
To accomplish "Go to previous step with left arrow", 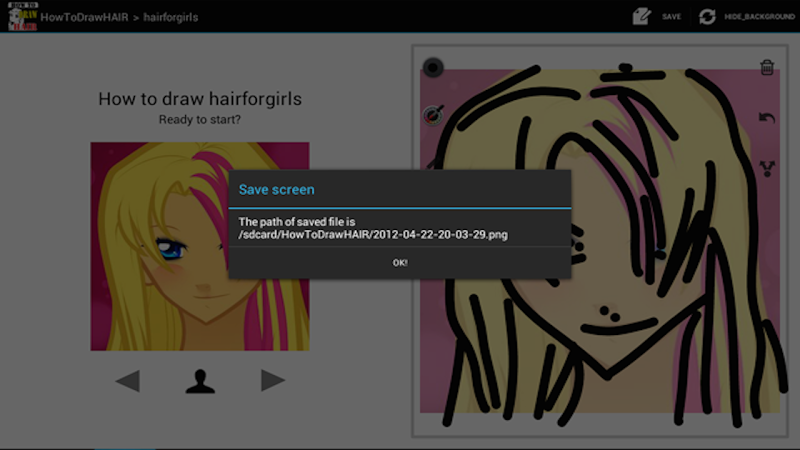I will 128,381.
